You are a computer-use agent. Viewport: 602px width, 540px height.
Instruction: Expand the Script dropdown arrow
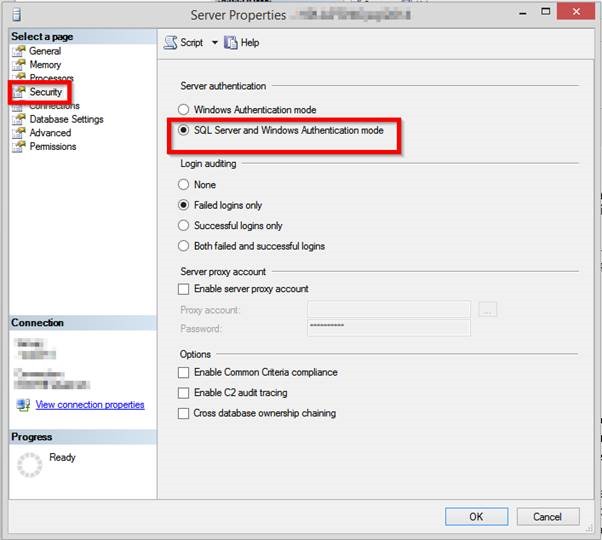pos(215,43)
